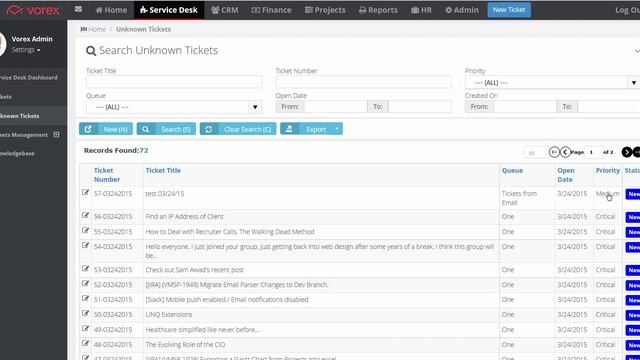The height and width of the screenshot is (360, 640).
Task: Go to the previous page arrow icon
Action: [x=565, y=152]
